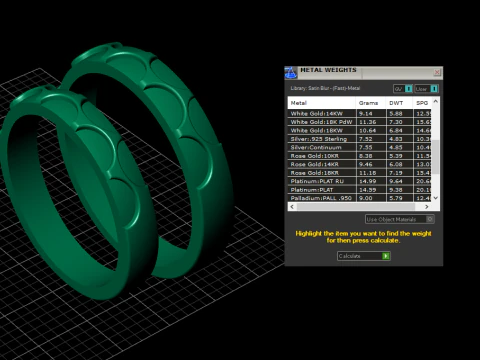Close the Metal Weights panel
Image resolution: width=480 pixels, height=360 pixels.
point(437,72)
